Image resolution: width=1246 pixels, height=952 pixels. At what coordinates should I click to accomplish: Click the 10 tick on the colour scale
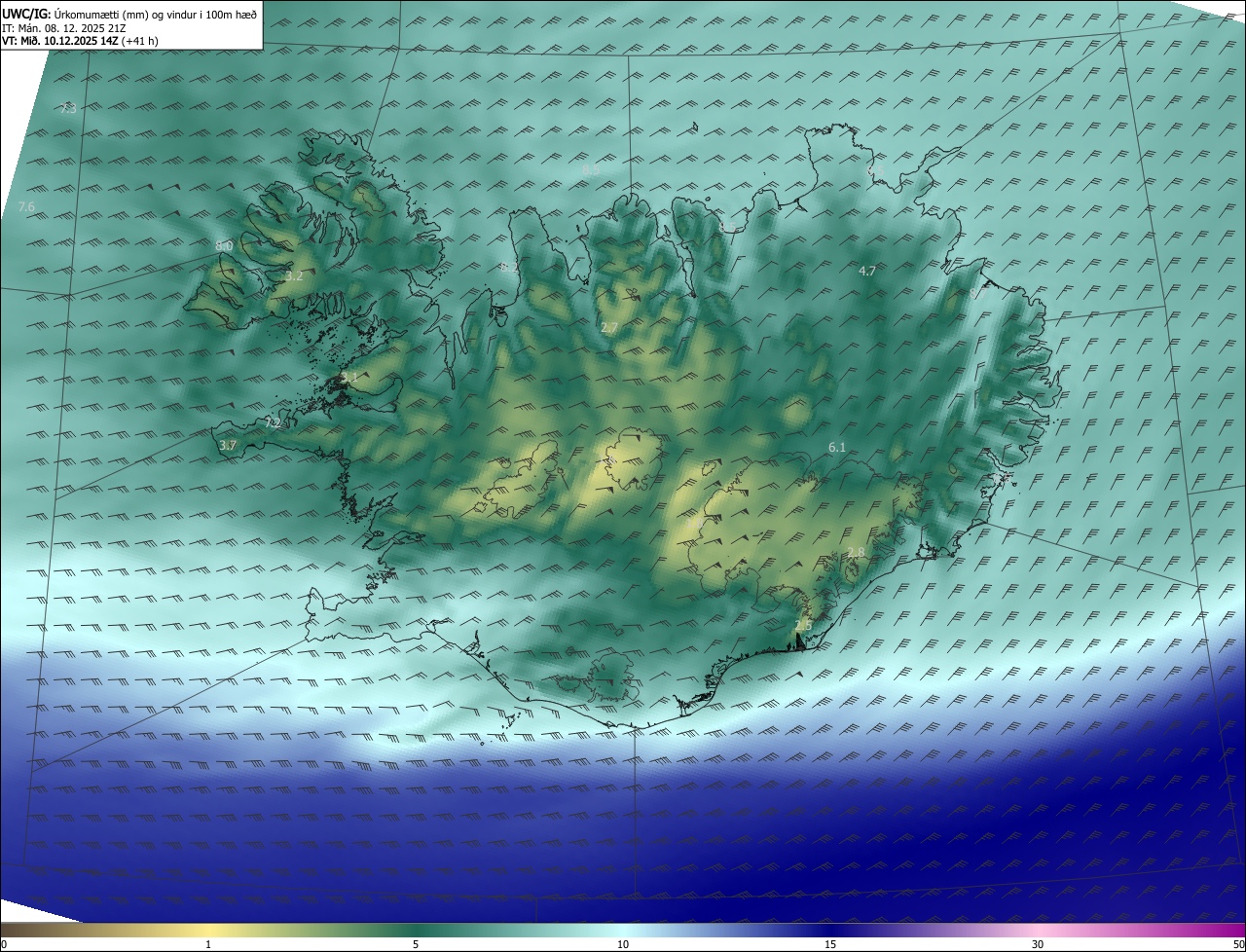click(x=623, y=944)
